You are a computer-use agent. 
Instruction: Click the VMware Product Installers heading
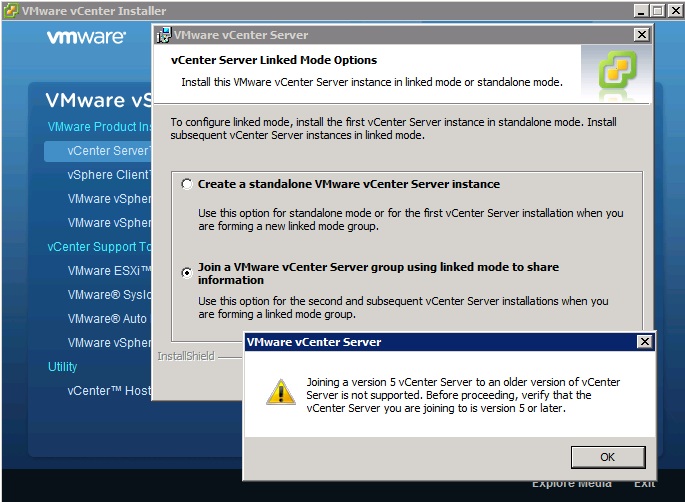(99, 127)
